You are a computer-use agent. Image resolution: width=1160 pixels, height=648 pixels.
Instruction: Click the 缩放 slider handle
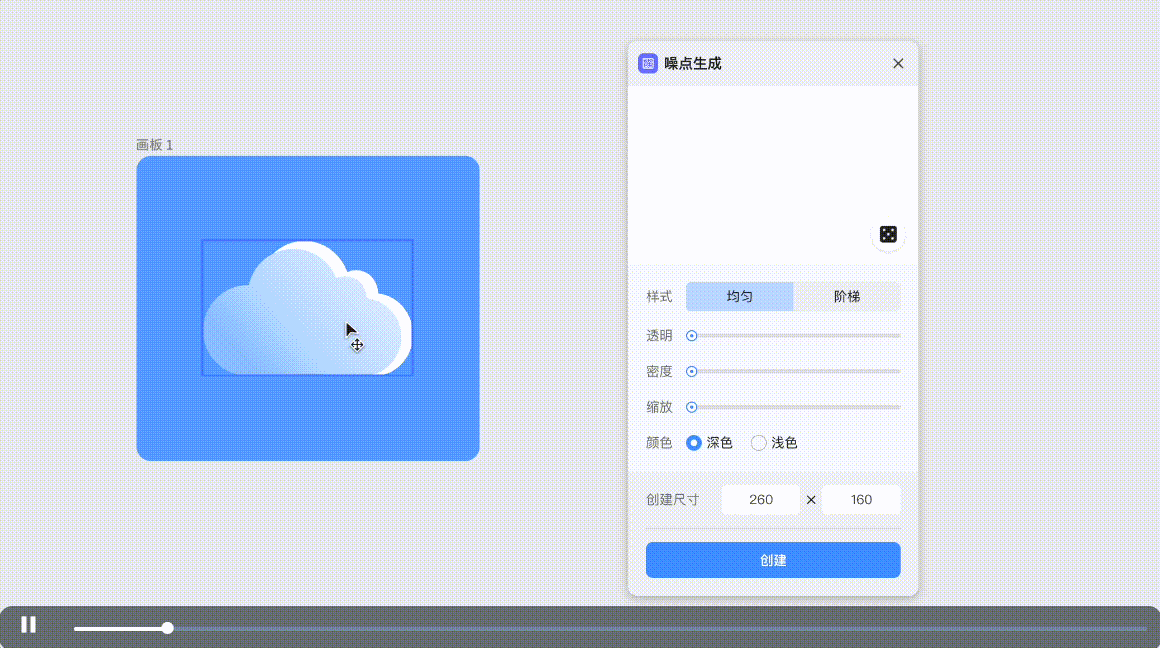point(691,407)
